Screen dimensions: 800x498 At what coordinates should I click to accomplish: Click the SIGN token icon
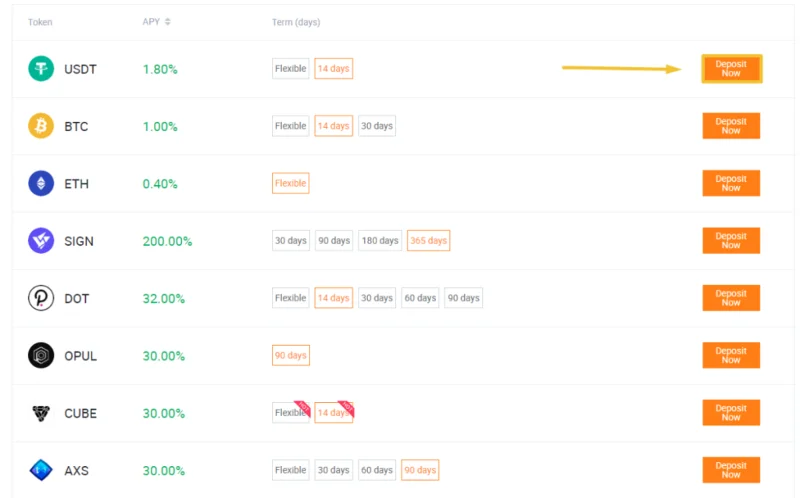(41, 240)
